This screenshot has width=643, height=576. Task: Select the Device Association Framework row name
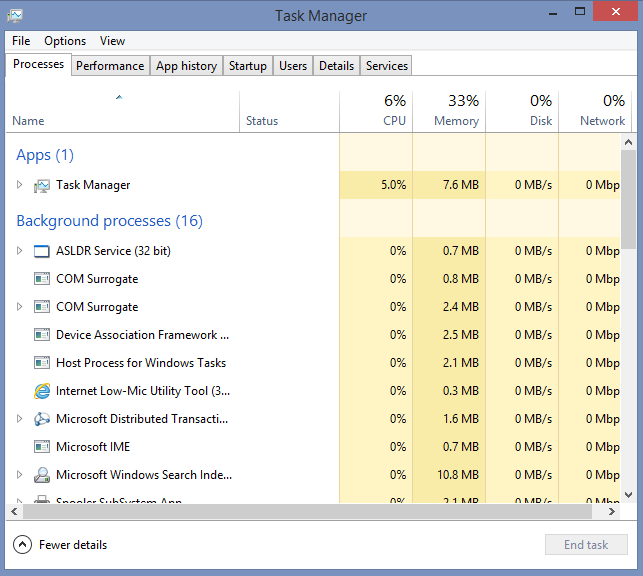click(142, 335)
